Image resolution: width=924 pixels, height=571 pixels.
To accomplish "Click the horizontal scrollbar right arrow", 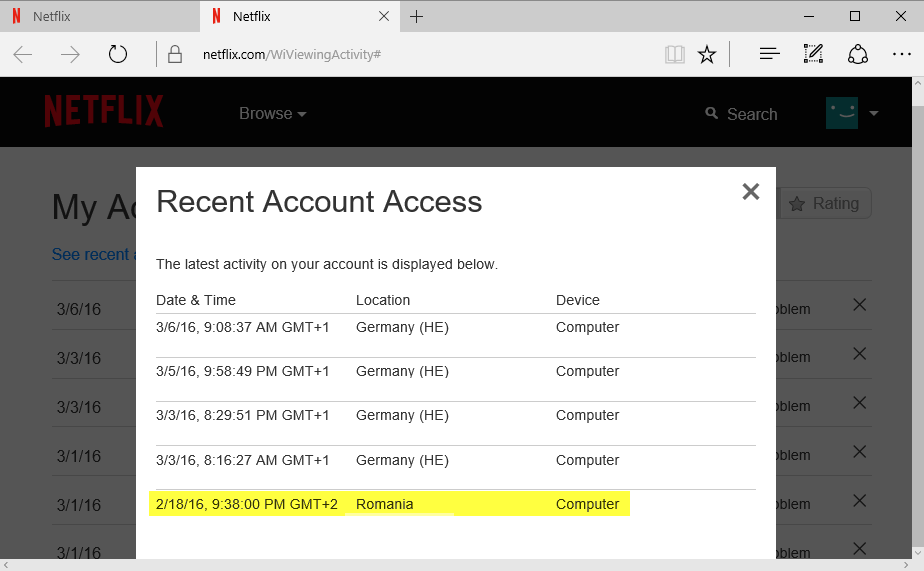I will point(906,565).
